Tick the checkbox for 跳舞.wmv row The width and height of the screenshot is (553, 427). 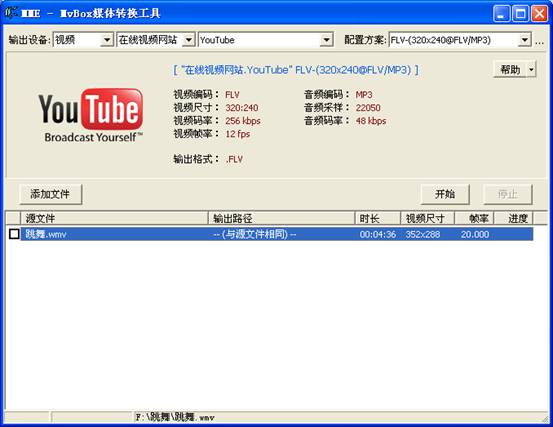pos(14,234)
